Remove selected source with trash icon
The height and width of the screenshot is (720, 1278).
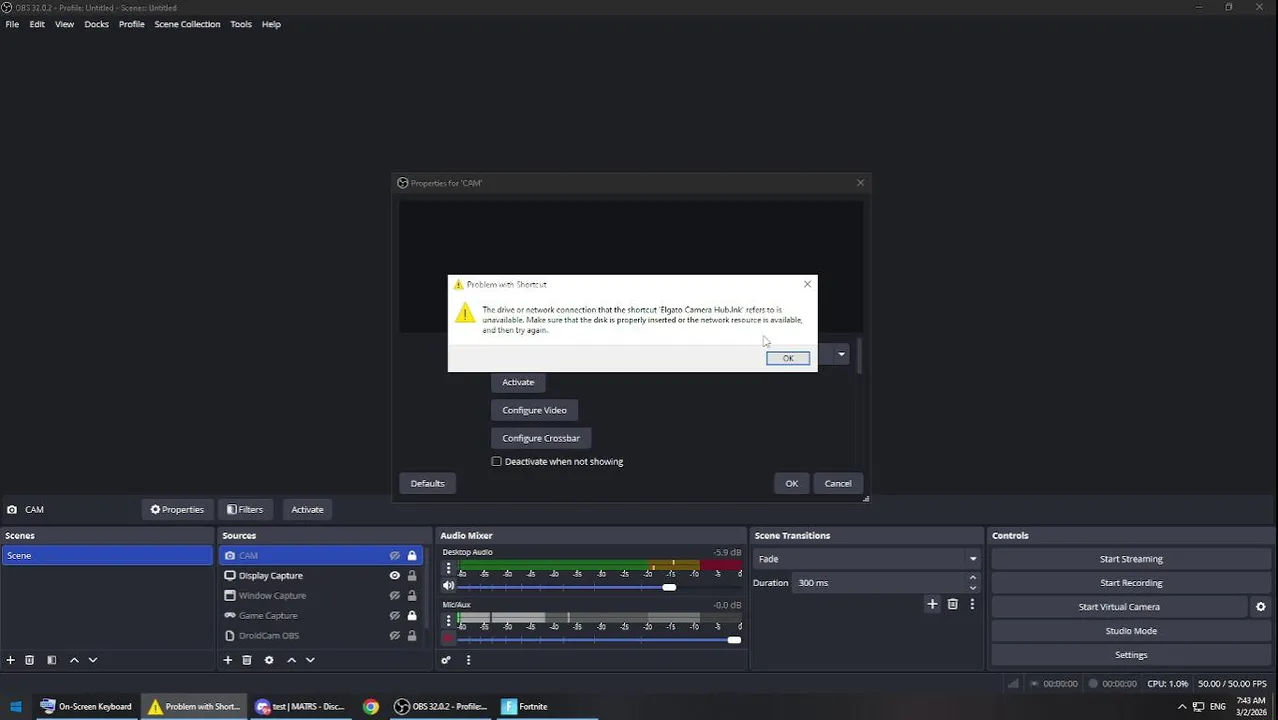pos(247,660)
